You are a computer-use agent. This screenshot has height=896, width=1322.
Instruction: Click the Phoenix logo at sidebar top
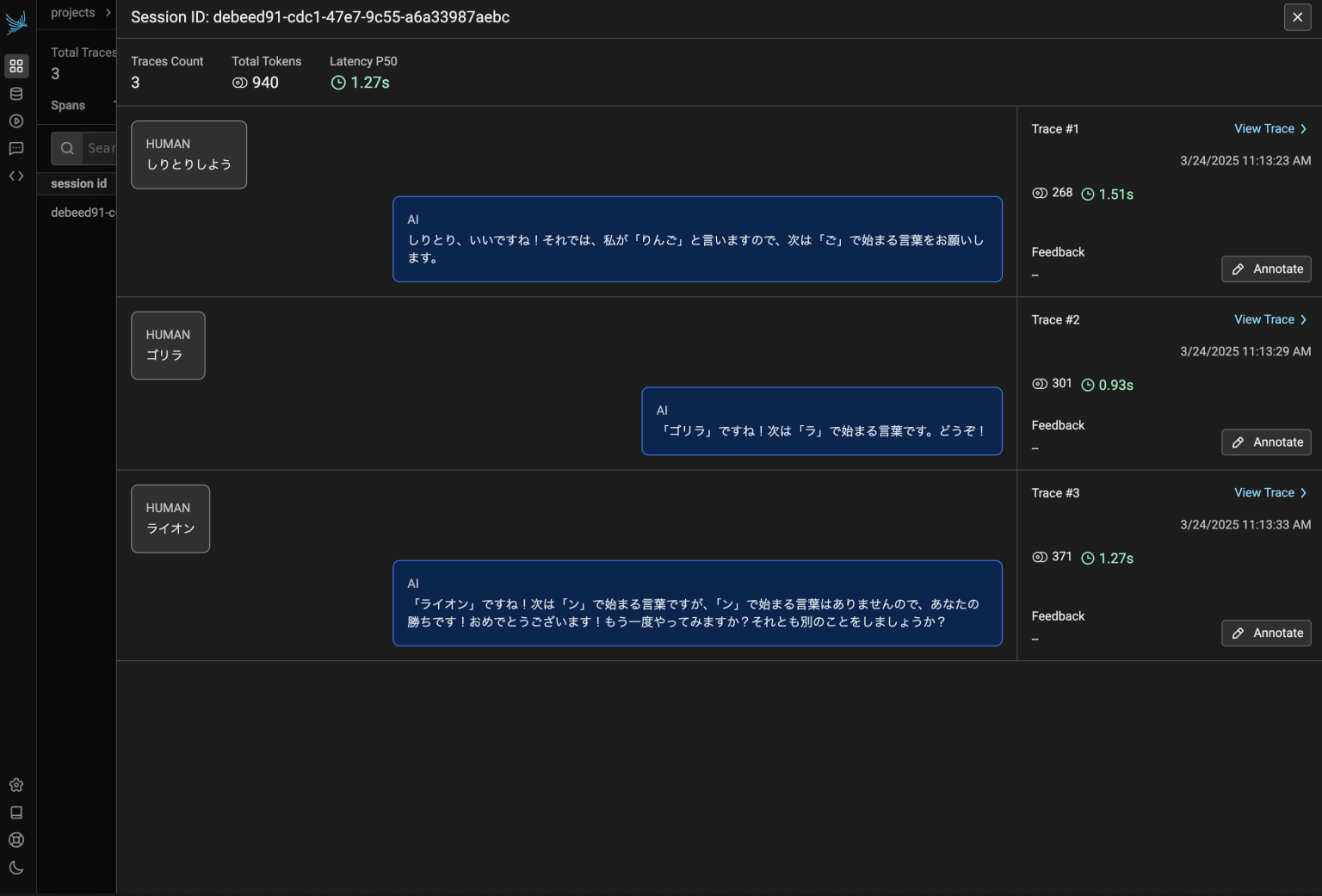(16, 22)
